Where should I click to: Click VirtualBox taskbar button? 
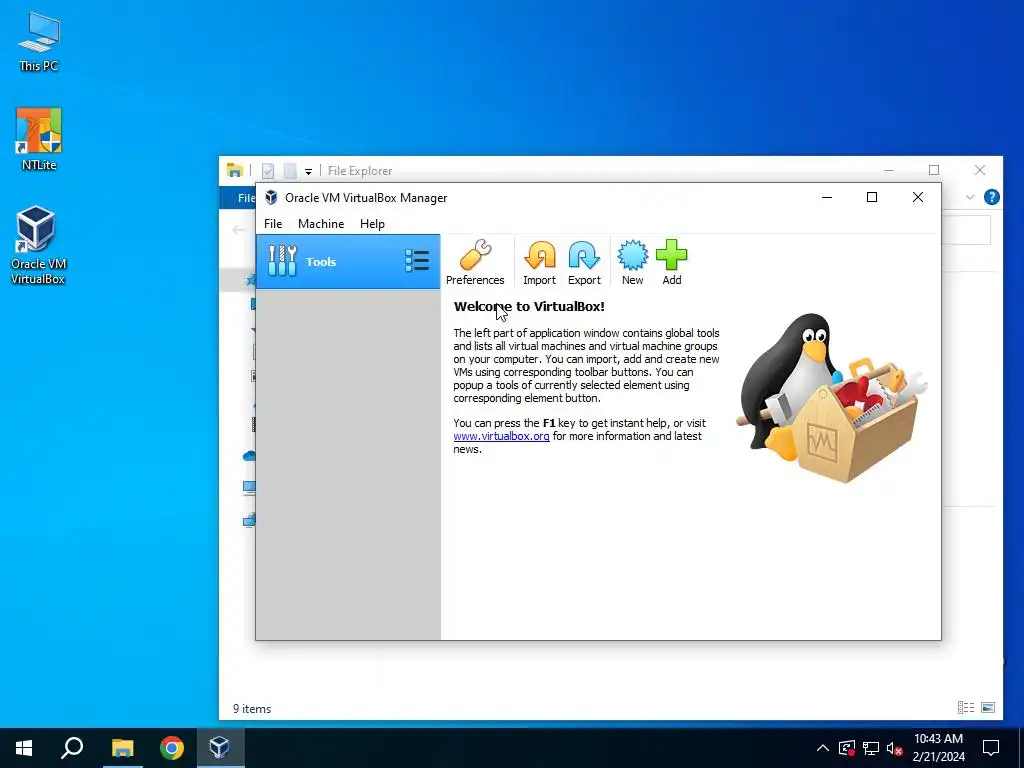220,748
